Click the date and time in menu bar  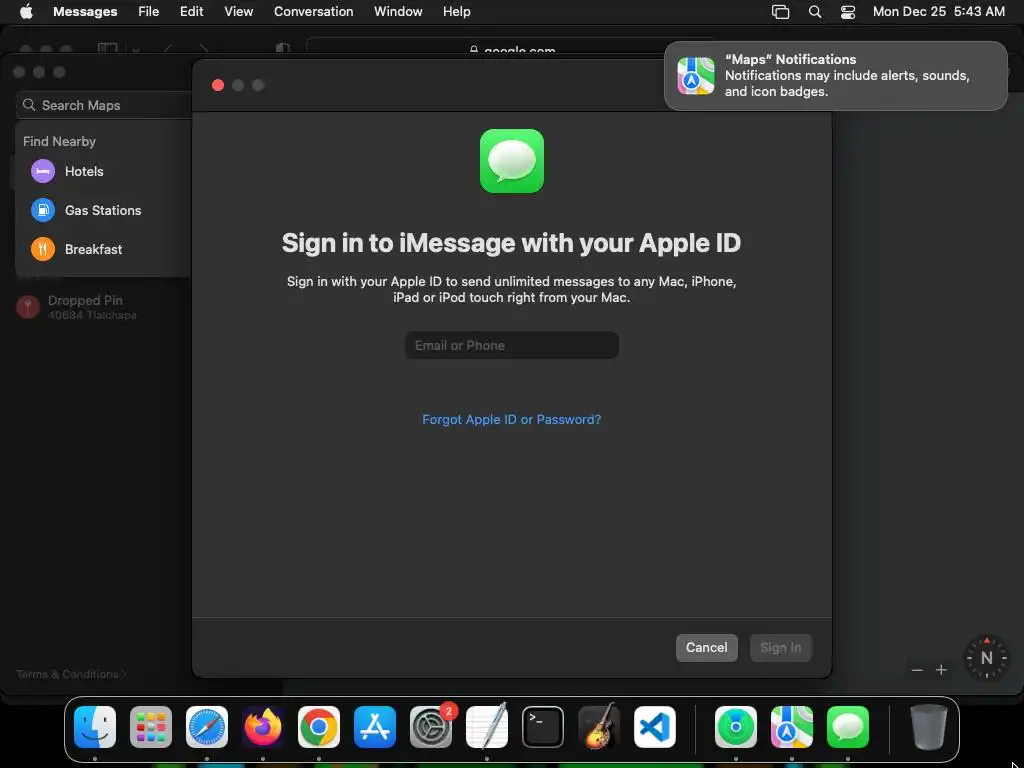(x=938, y=12)
